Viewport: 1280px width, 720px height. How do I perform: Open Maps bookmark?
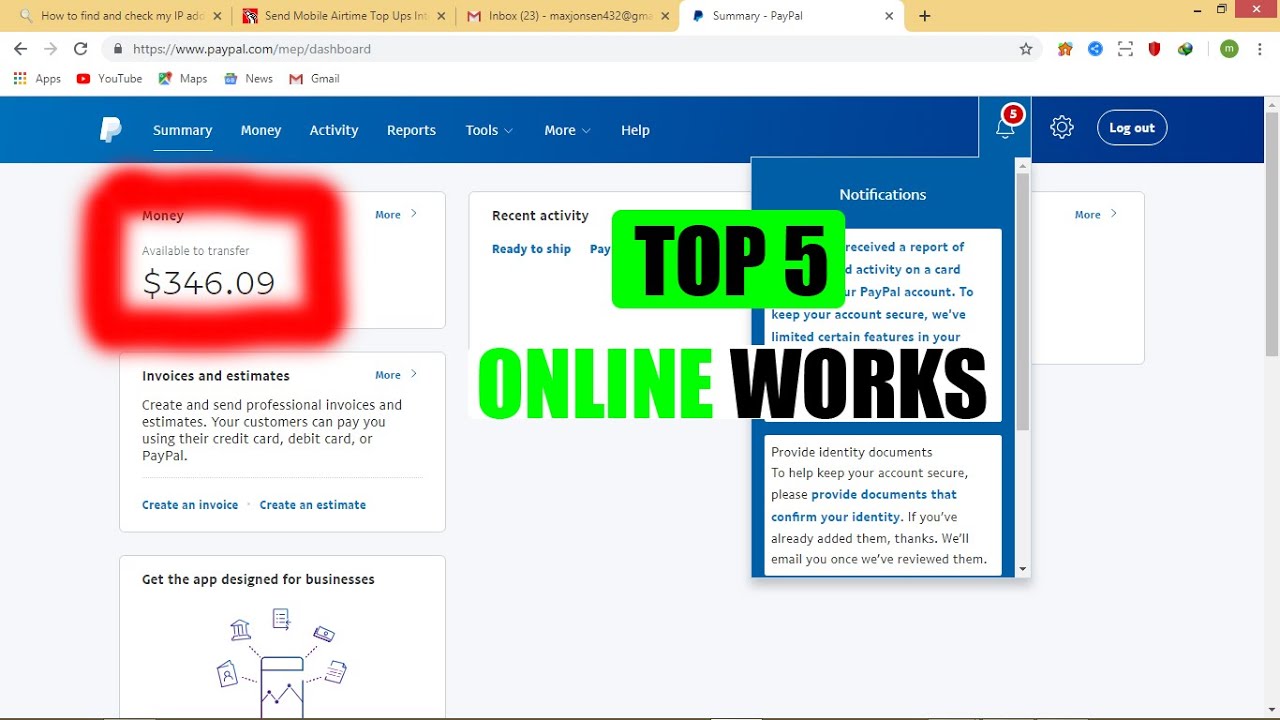point(183,78)
